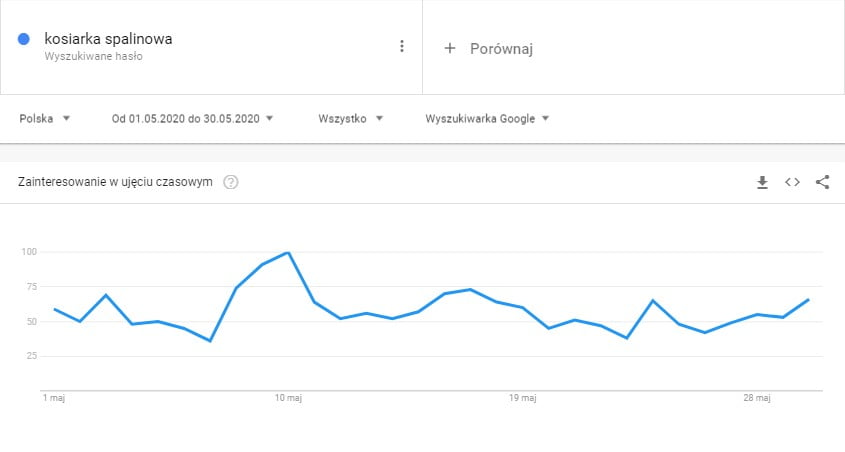Open the help question mark icon

(231, 182)
